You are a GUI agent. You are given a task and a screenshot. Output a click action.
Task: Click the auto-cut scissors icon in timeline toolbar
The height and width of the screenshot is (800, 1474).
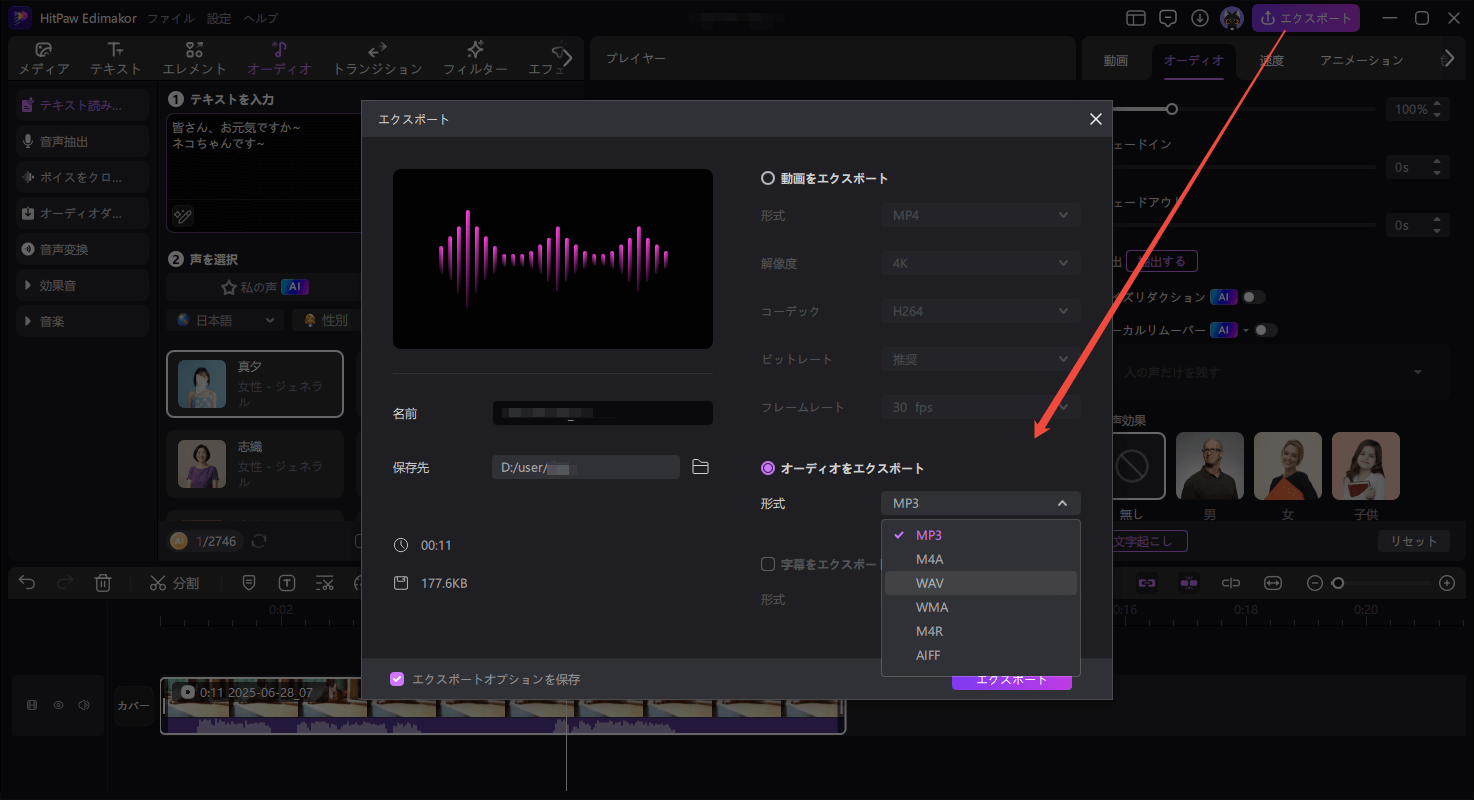click(324, 582)
